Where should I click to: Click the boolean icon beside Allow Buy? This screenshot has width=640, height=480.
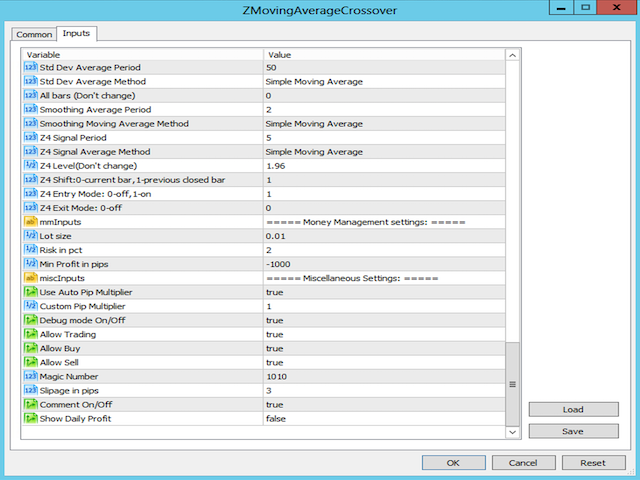coord(31,349)
